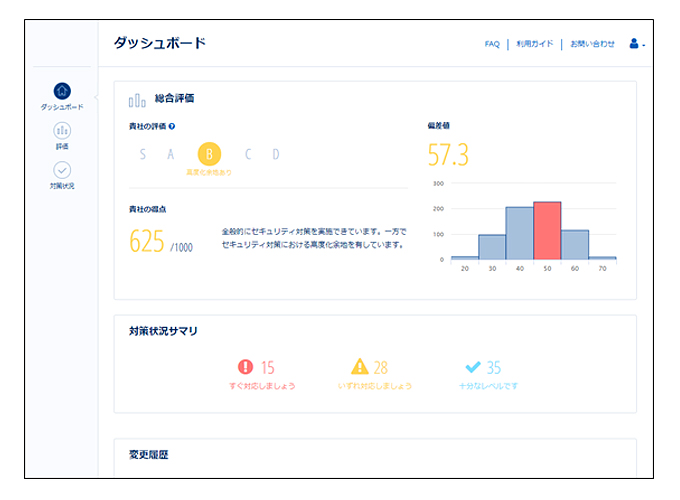
Task: Click the histogram bar above 40
Action: (x=520, y=233)
